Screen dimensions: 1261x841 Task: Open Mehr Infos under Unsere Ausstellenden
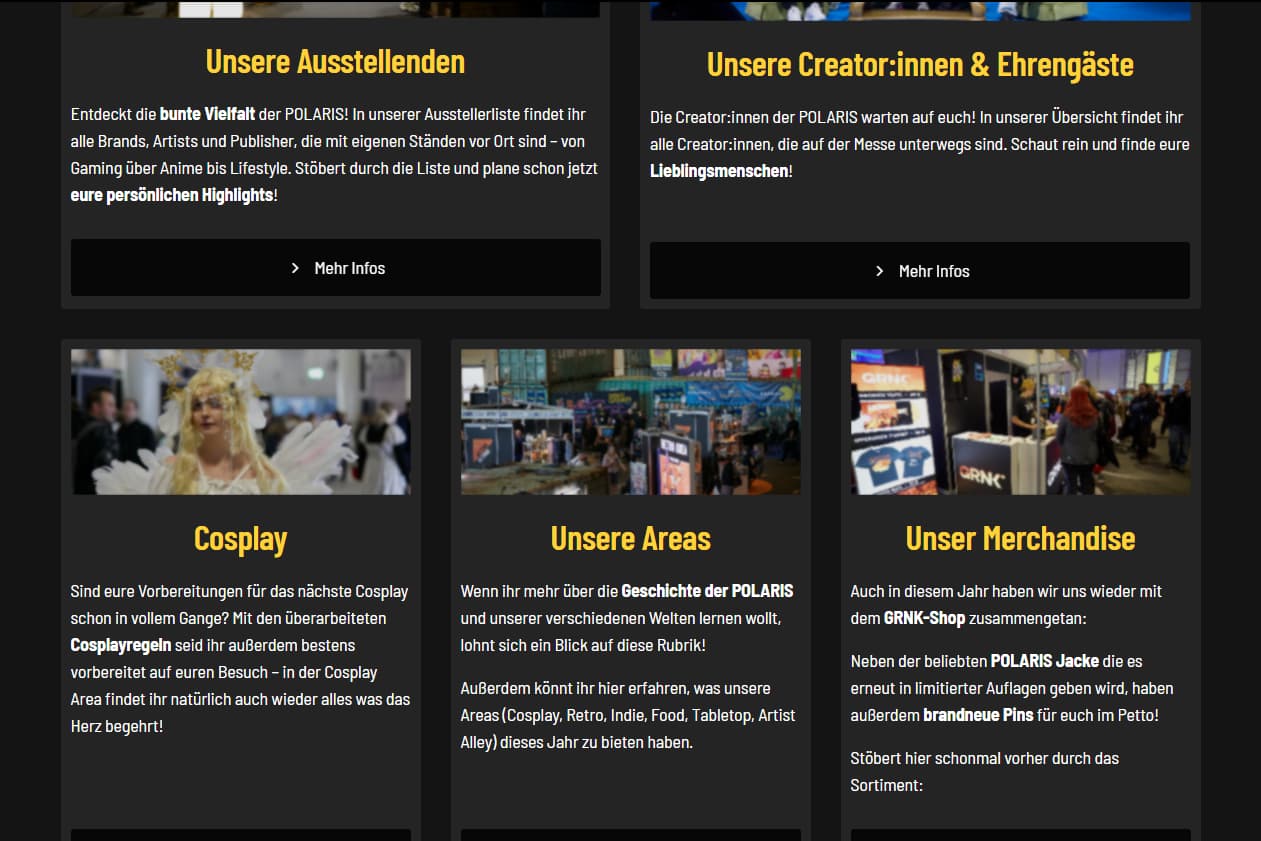click(336, 268)
